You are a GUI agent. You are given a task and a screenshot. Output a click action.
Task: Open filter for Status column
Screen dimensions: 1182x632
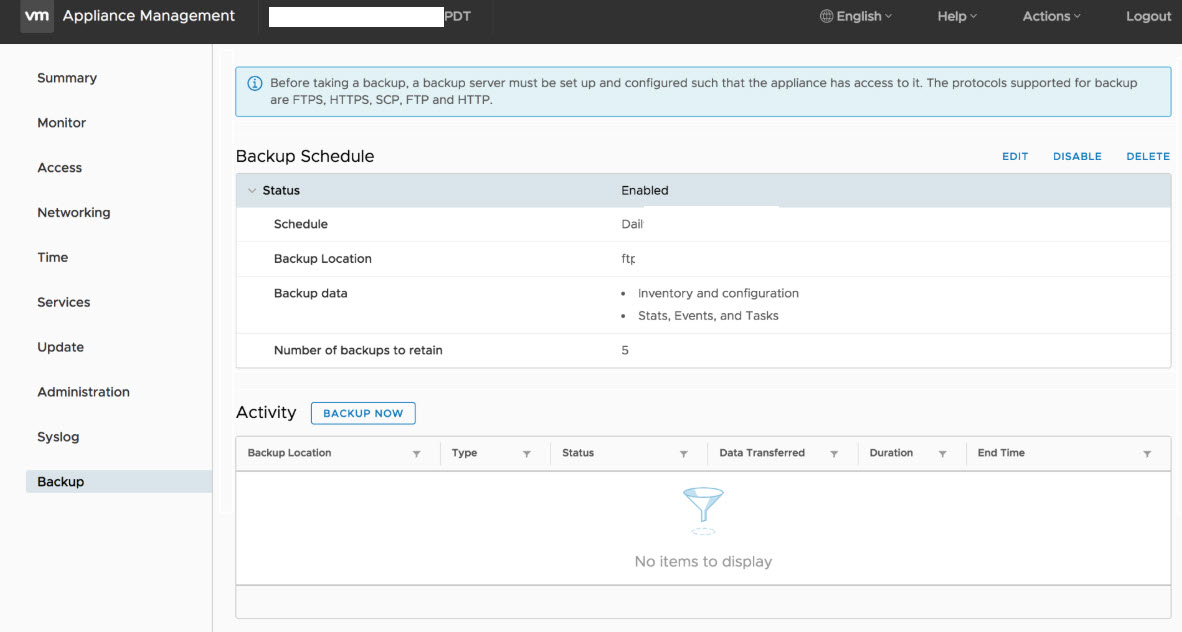click(x=684, y=454)
